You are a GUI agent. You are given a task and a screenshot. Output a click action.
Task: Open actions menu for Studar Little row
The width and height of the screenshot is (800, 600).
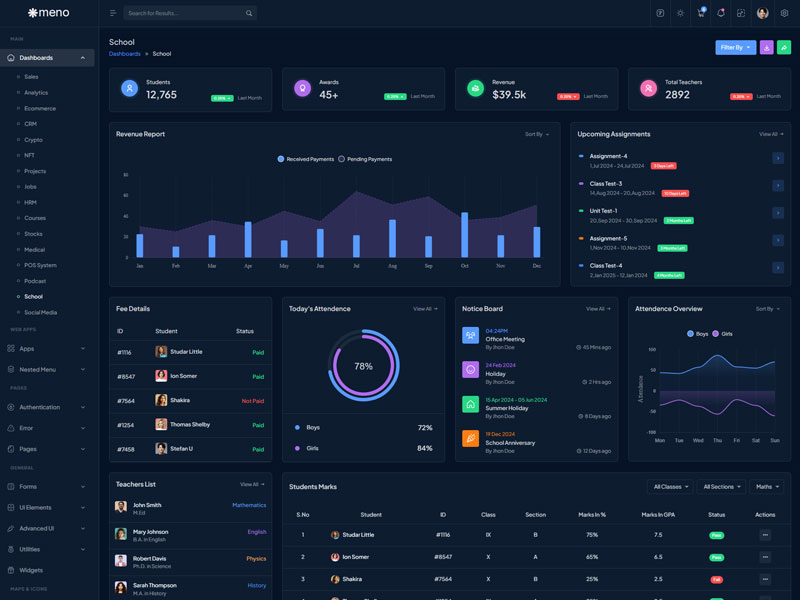(765, 535)
